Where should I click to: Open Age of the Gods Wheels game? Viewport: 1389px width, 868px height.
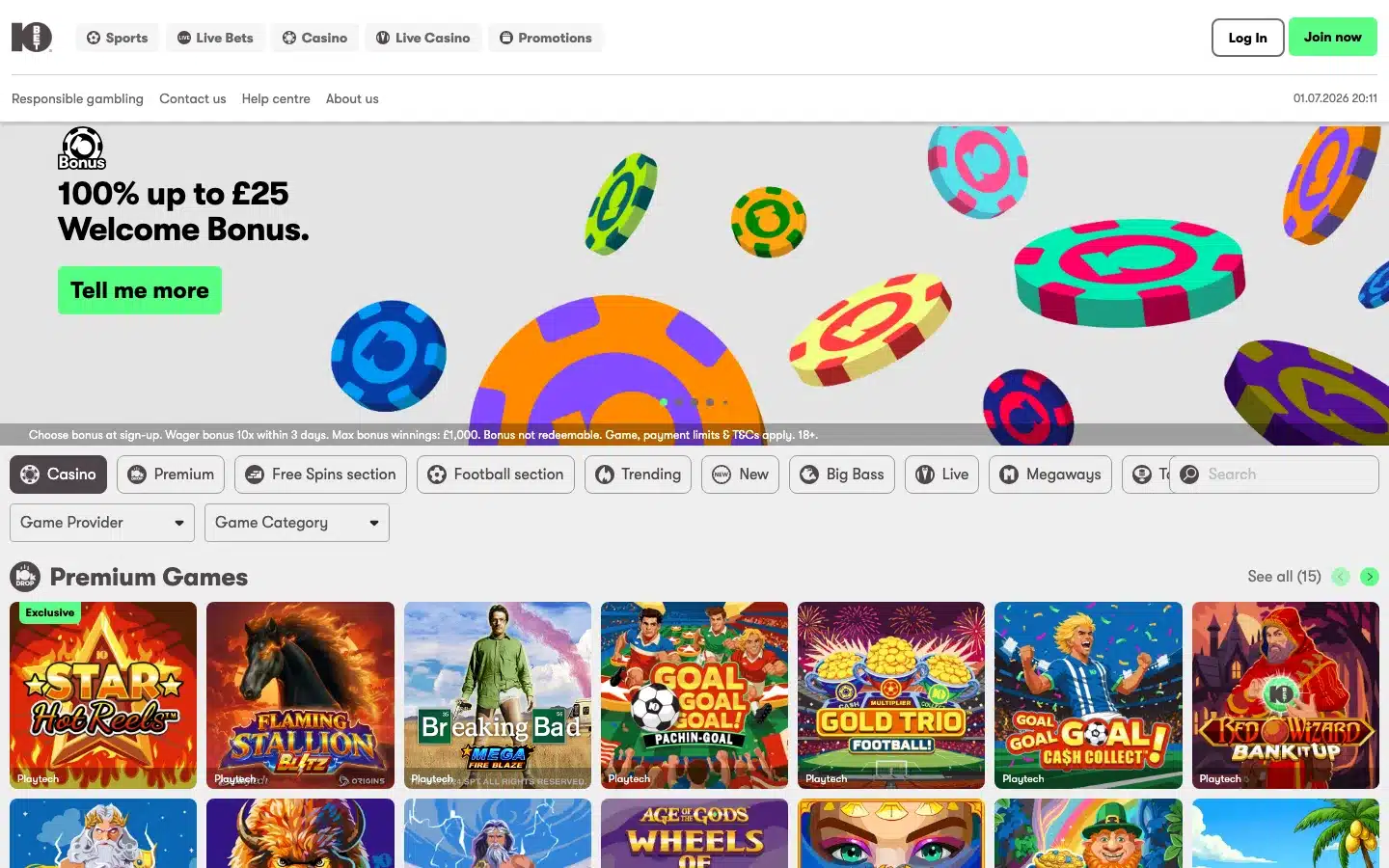(x=694, y=833)
